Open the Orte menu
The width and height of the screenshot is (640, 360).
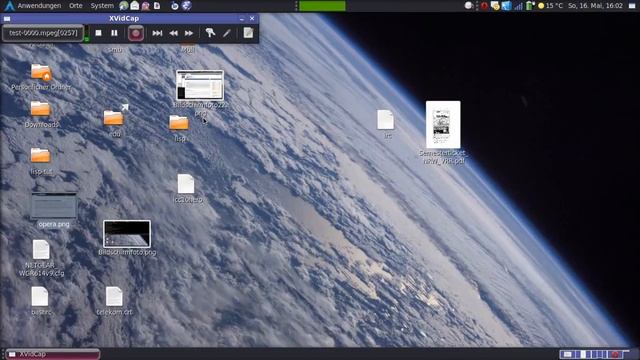click(x=76, y=6)
